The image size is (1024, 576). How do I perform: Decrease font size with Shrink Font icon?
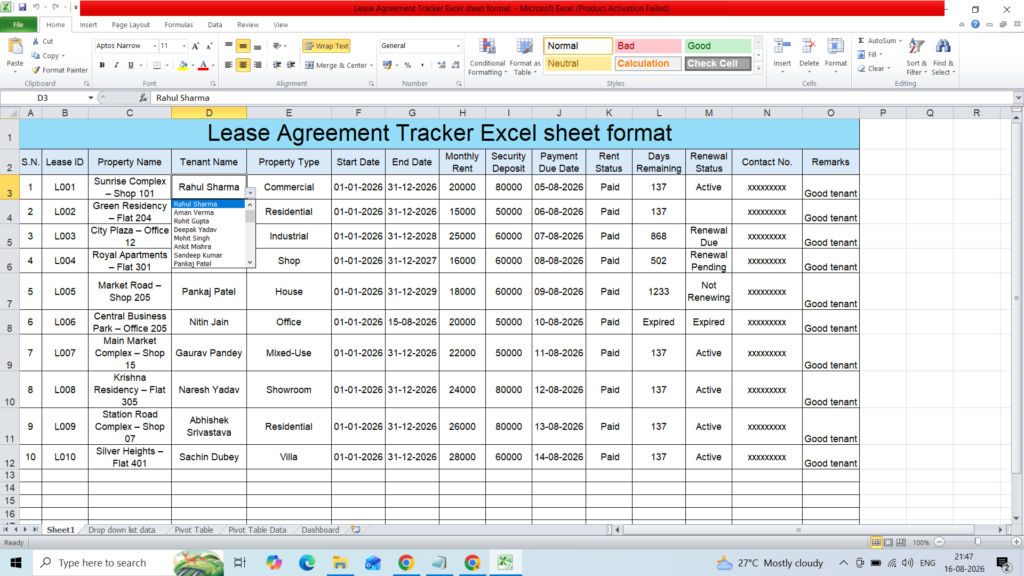[209, 46]
